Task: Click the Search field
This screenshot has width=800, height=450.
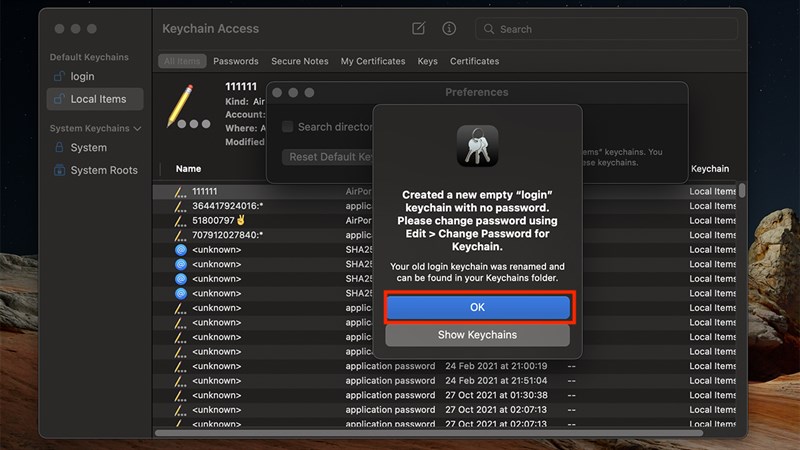Action: 607,29
